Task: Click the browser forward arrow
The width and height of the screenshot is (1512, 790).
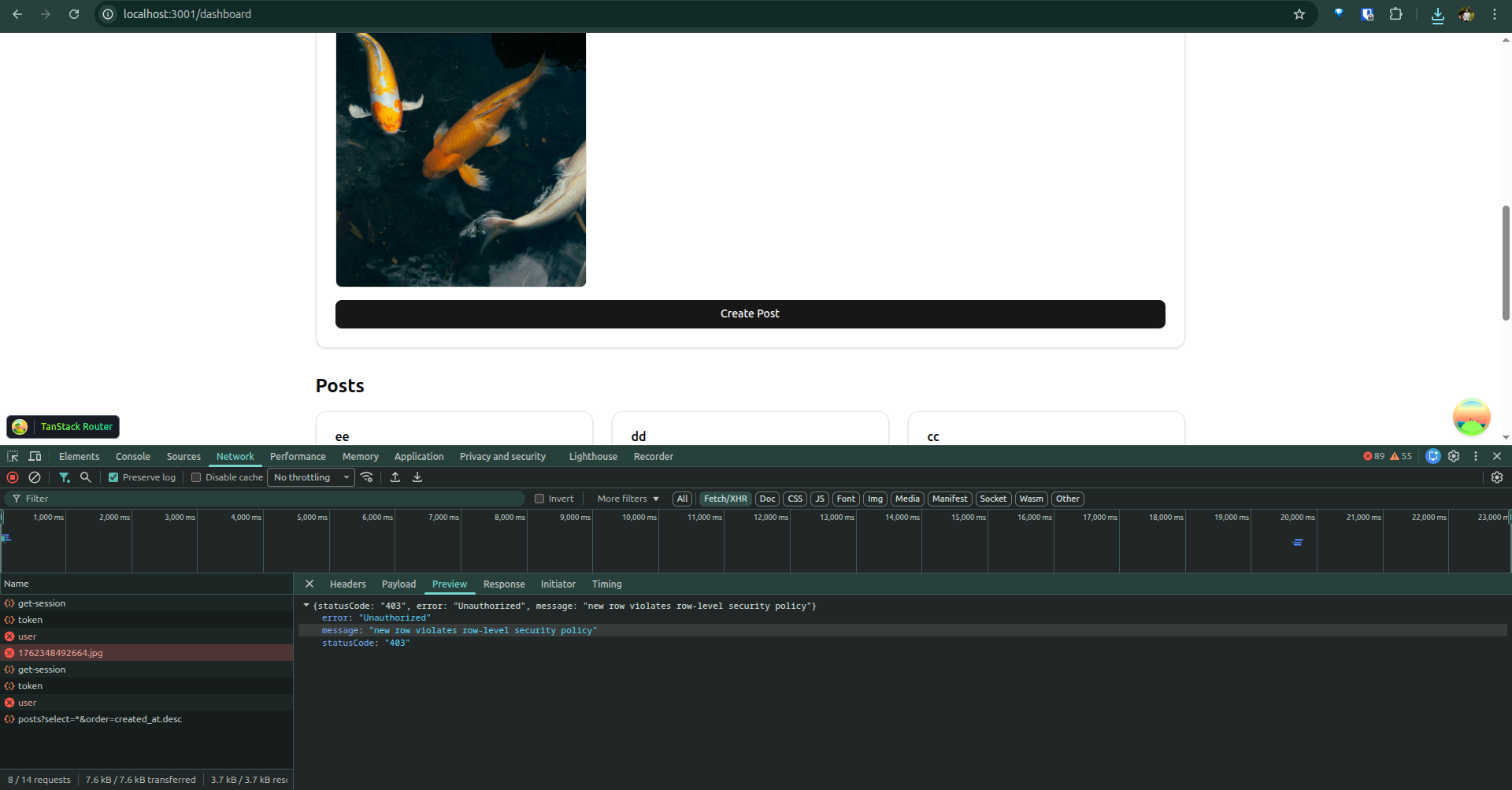Action: 46,14
